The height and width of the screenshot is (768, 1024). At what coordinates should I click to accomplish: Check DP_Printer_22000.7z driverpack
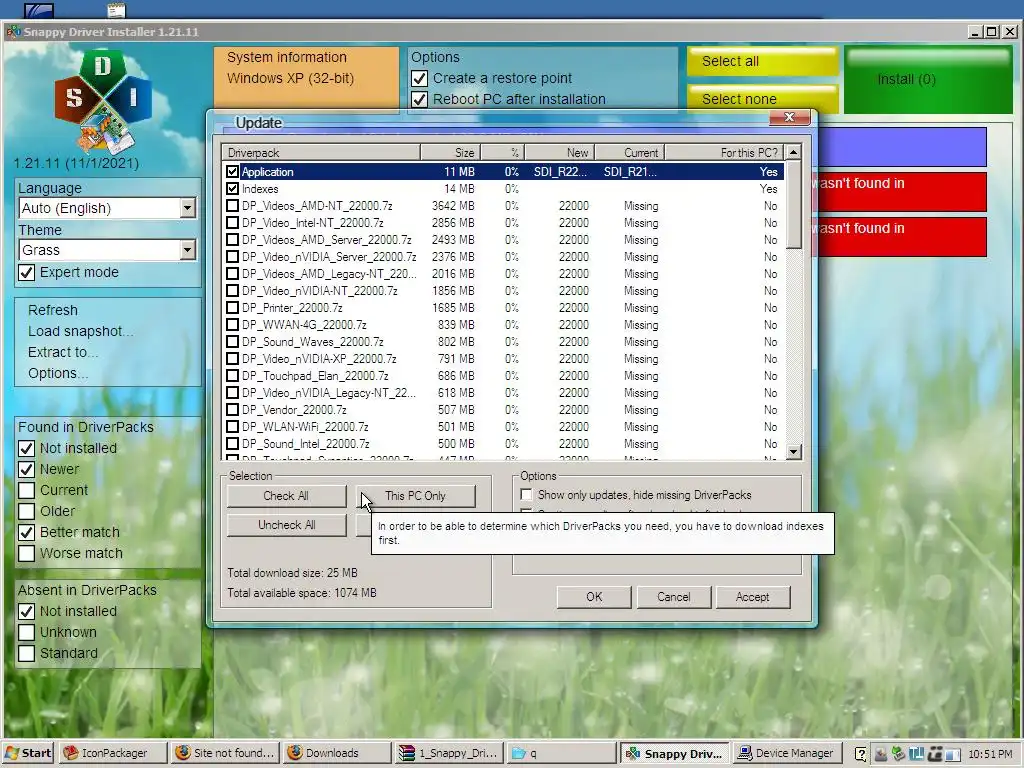[x=232, y=308]
